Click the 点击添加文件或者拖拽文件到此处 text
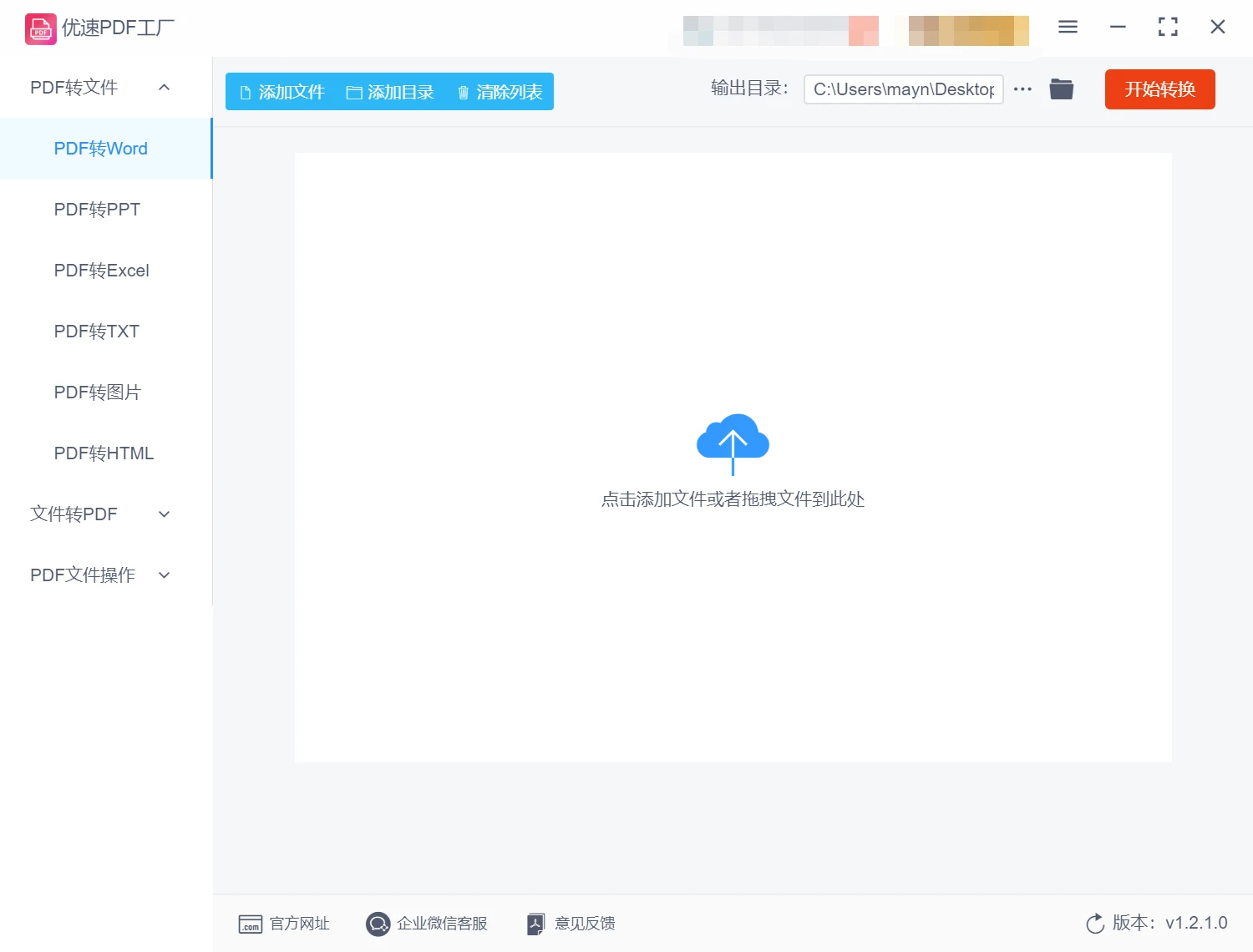The image size is (1253, 952). click(733, 499)
